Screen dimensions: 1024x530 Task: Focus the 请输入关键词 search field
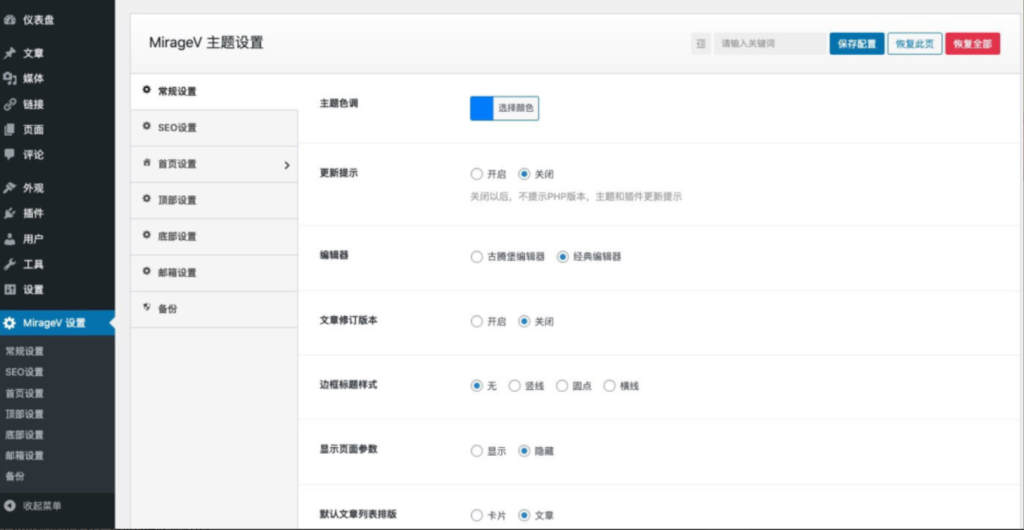pyautogui.click(x=770, y=44)
